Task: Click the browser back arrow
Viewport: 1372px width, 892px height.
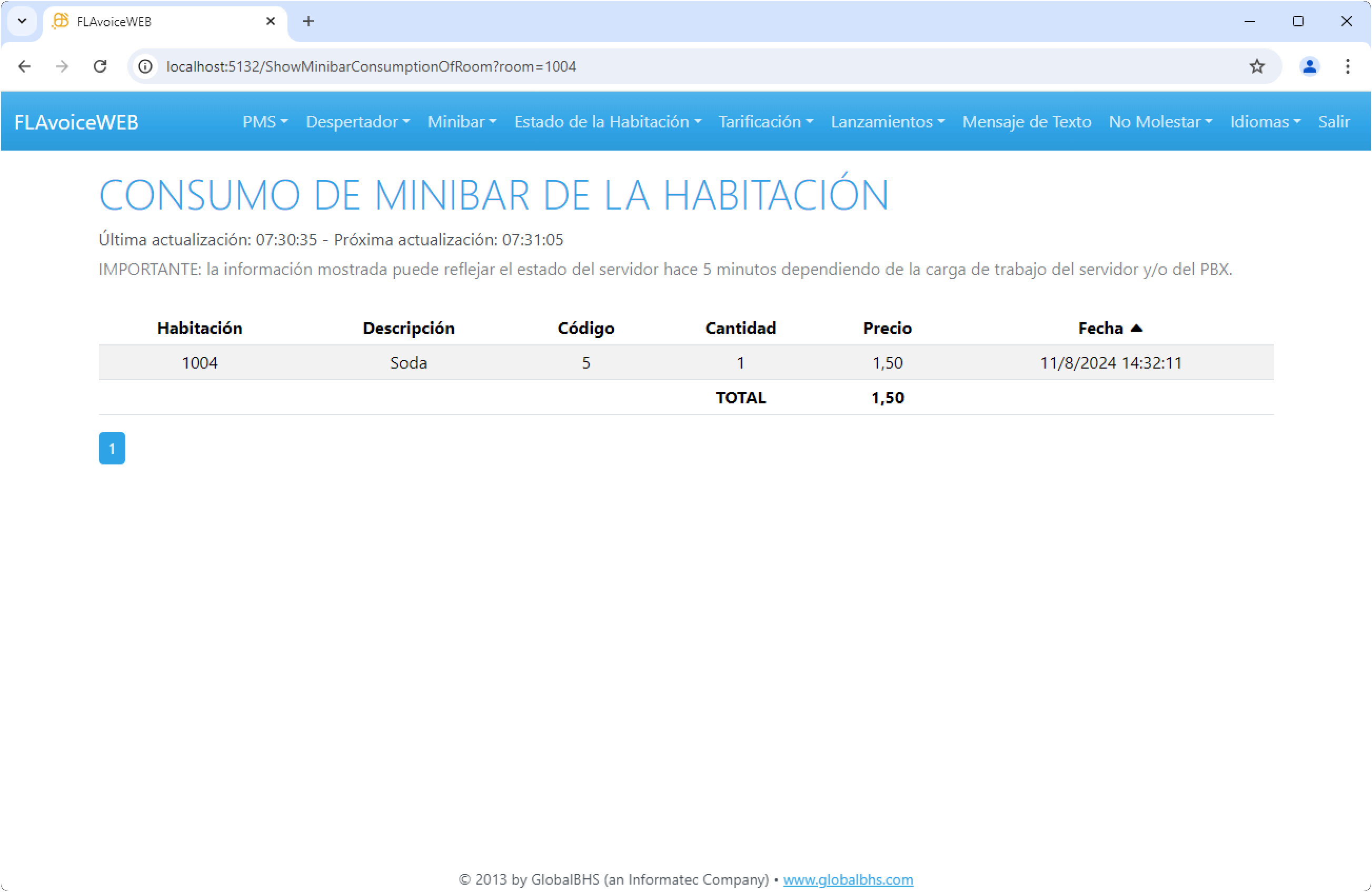Action: point(24,66)
